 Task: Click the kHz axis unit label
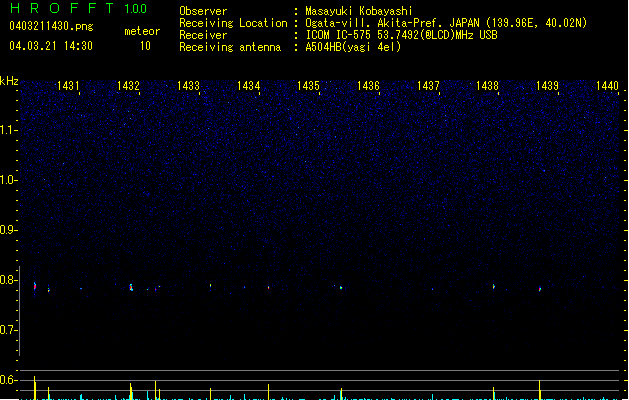tap(9, 81)
